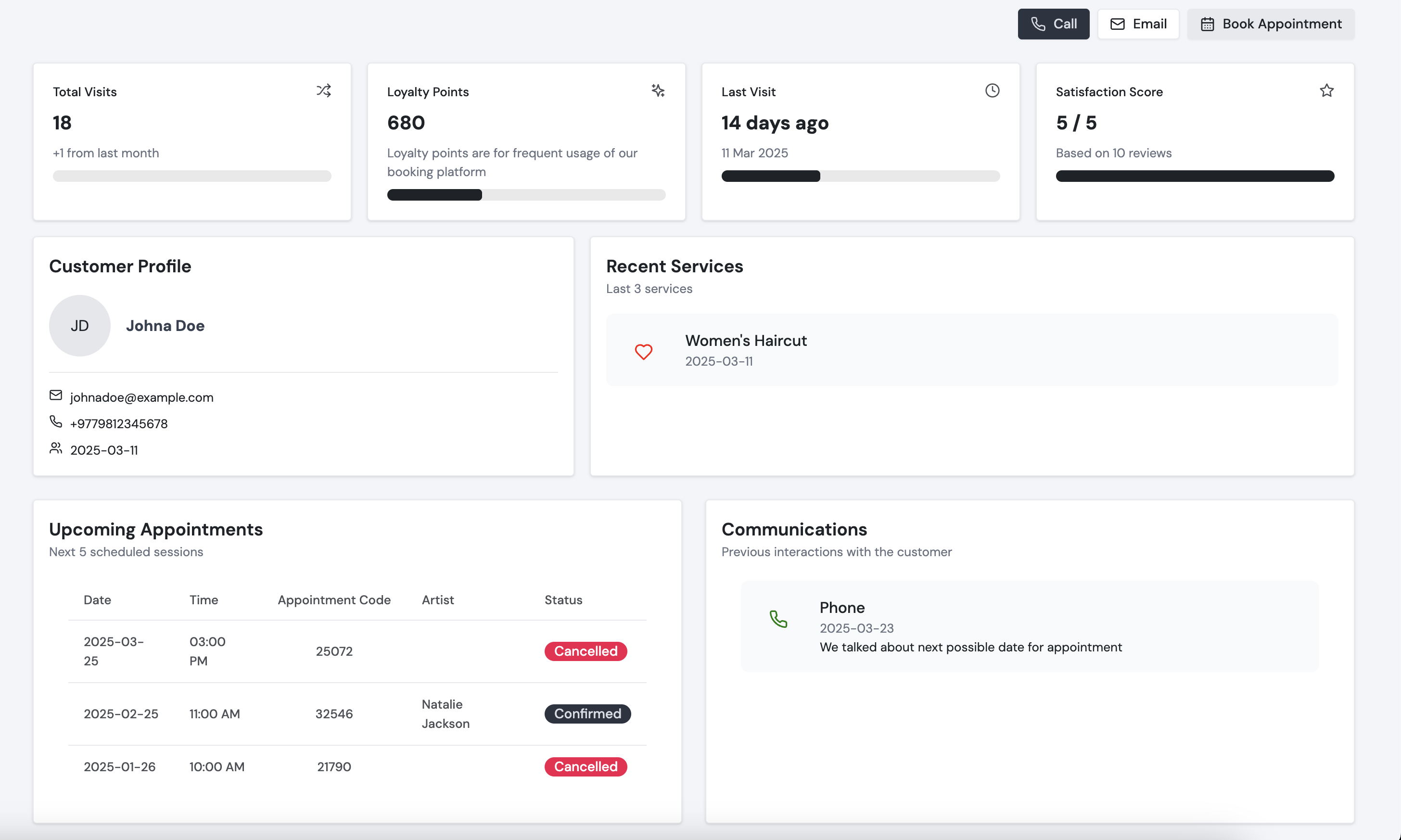Click the Loyalty Points progress bar

click(526, 195)
